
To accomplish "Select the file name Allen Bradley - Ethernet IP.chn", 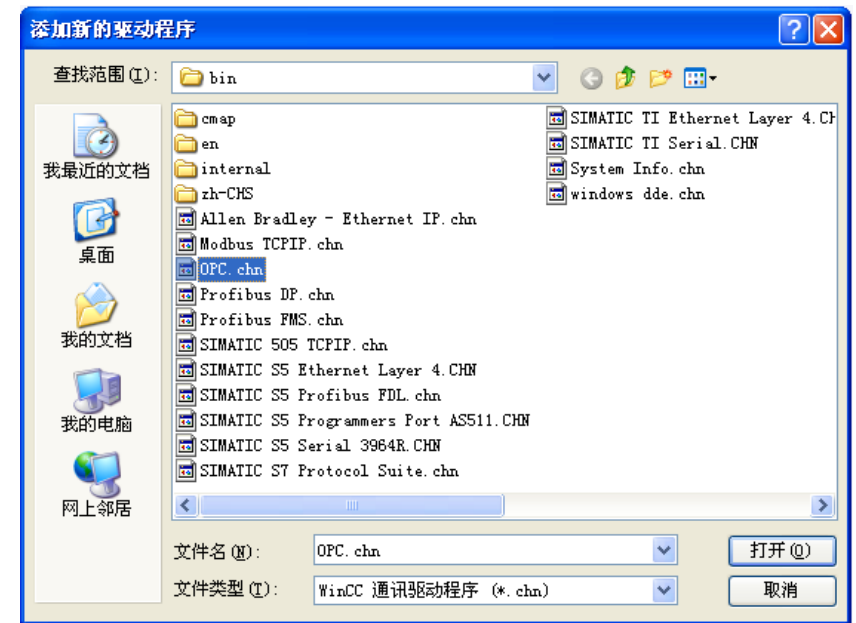I will point(338,219).
